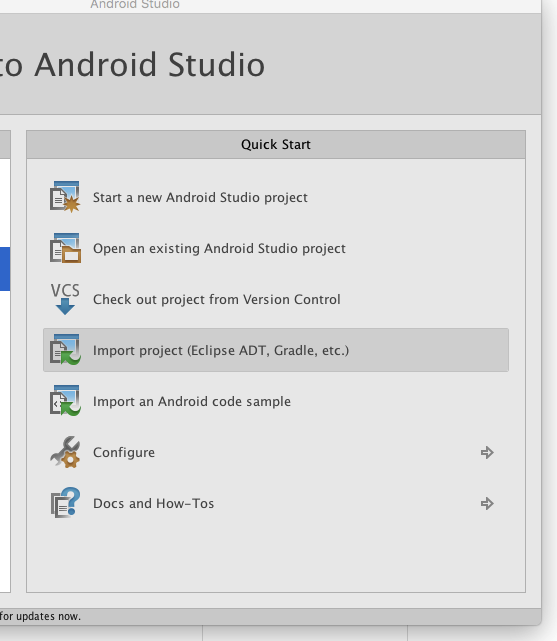This screenshot has height=641, width=557.
Task: Click the Android Studio window title bar
Action: click(x=135, y=5)
